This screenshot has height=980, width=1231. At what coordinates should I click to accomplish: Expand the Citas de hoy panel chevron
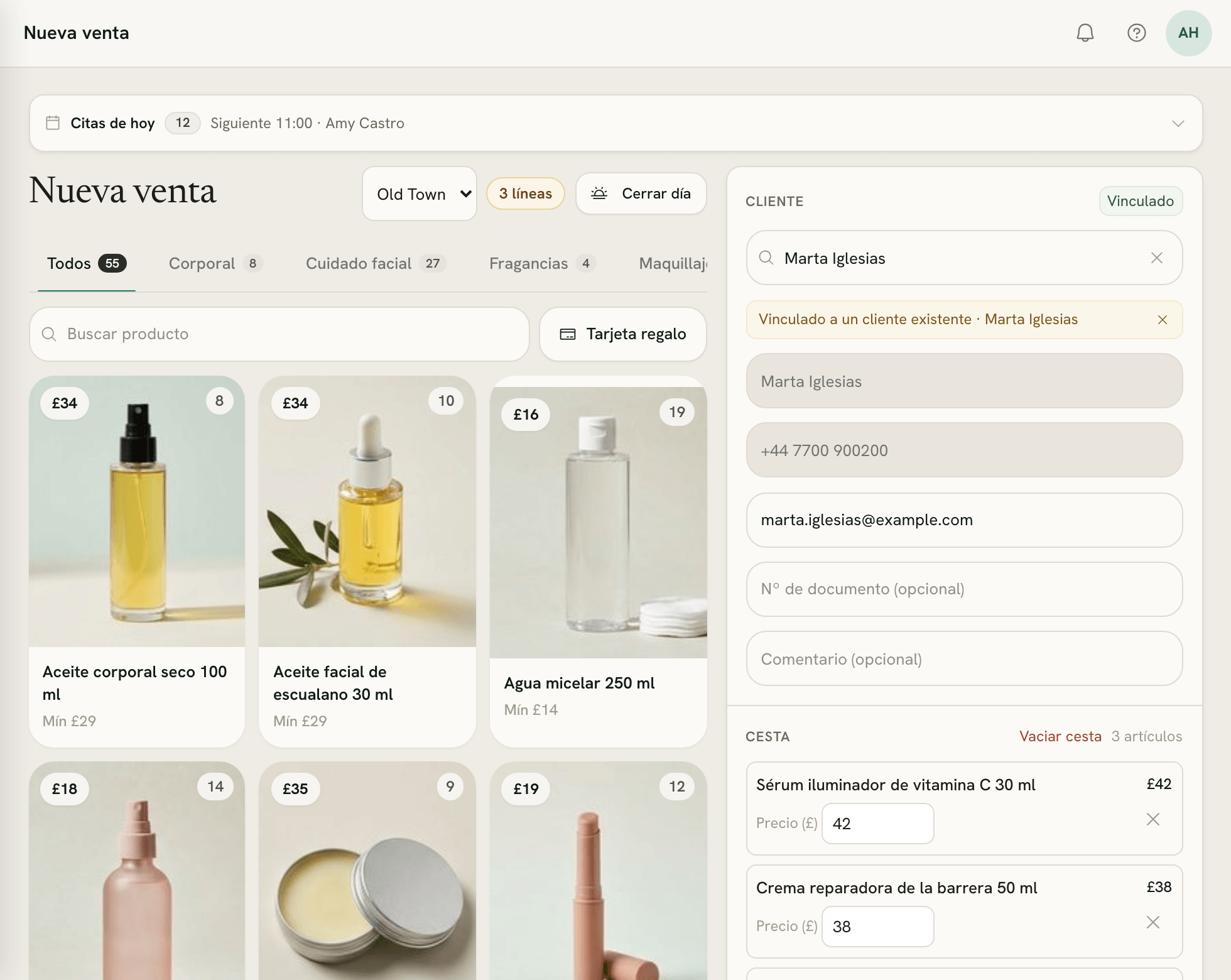(1178, 123)
